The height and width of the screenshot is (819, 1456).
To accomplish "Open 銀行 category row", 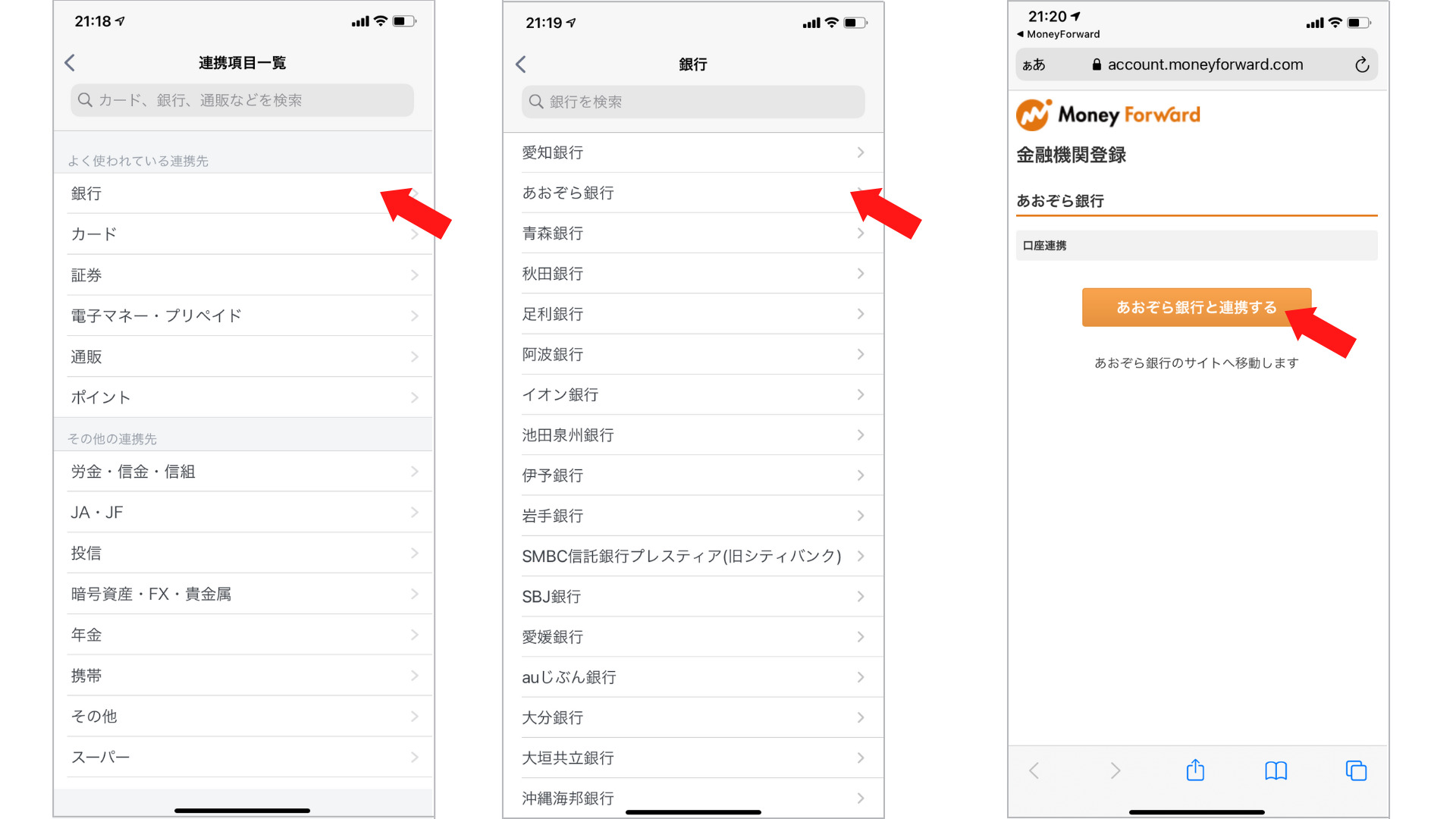I will [243, 193].
